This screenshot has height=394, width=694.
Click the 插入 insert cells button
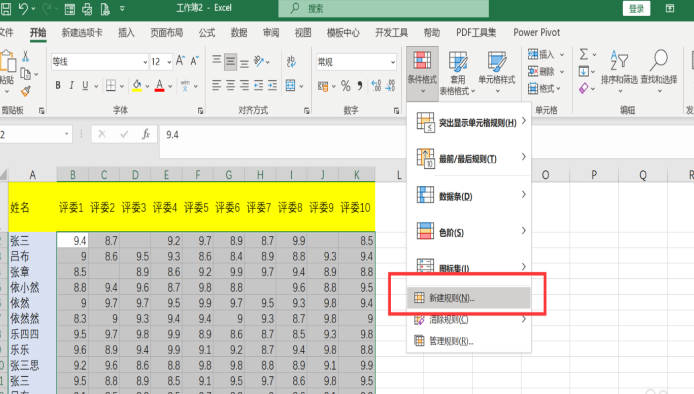(x=546, y=54)
